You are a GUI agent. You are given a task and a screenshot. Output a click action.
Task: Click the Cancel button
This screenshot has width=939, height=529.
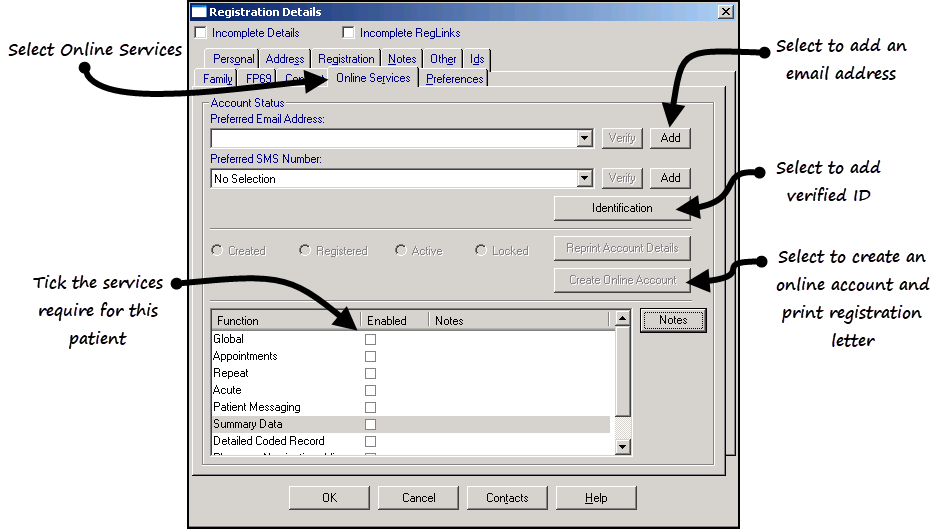pos(419,498)
